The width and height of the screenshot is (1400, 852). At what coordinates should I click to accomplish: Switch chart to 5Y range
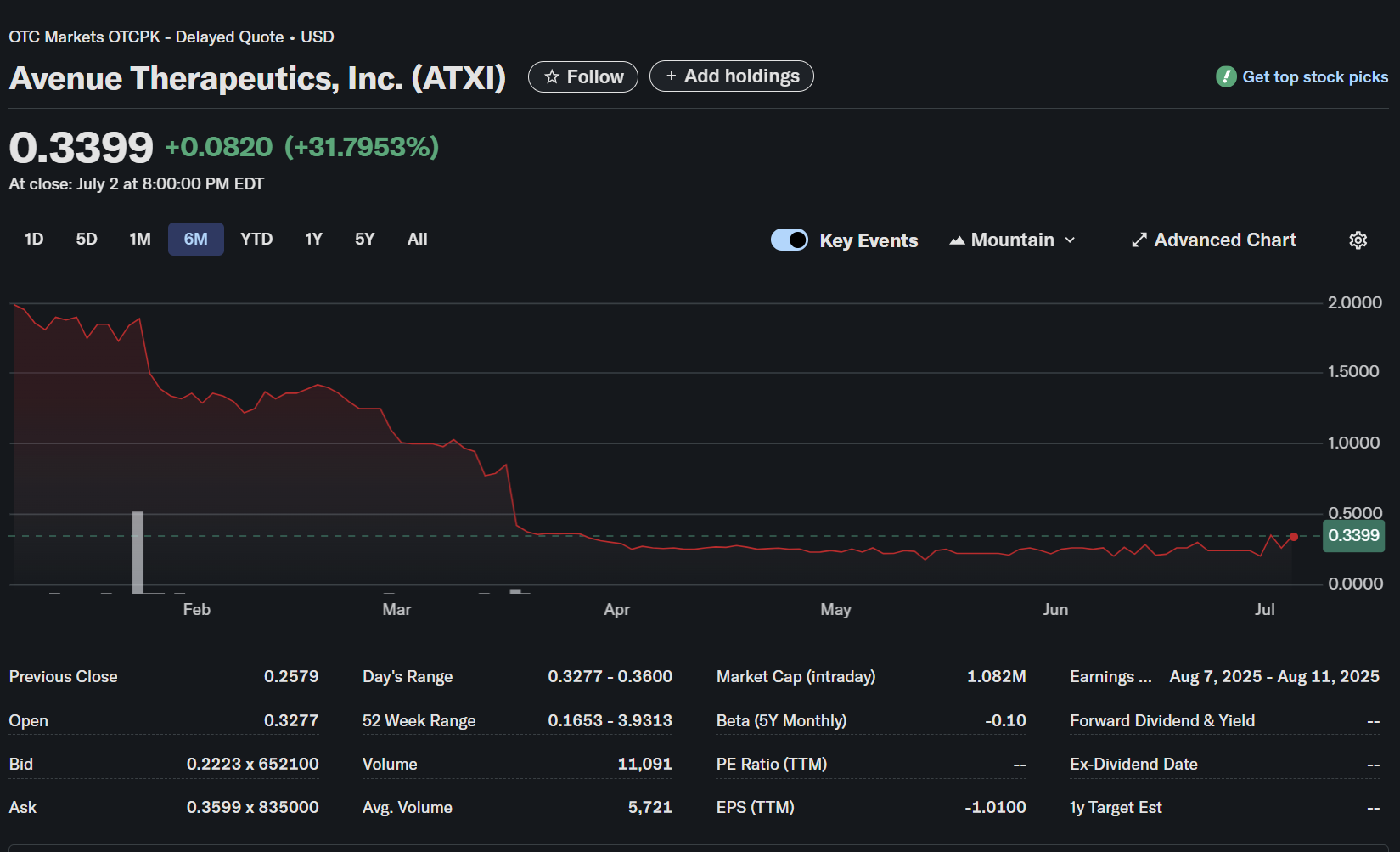365,240
